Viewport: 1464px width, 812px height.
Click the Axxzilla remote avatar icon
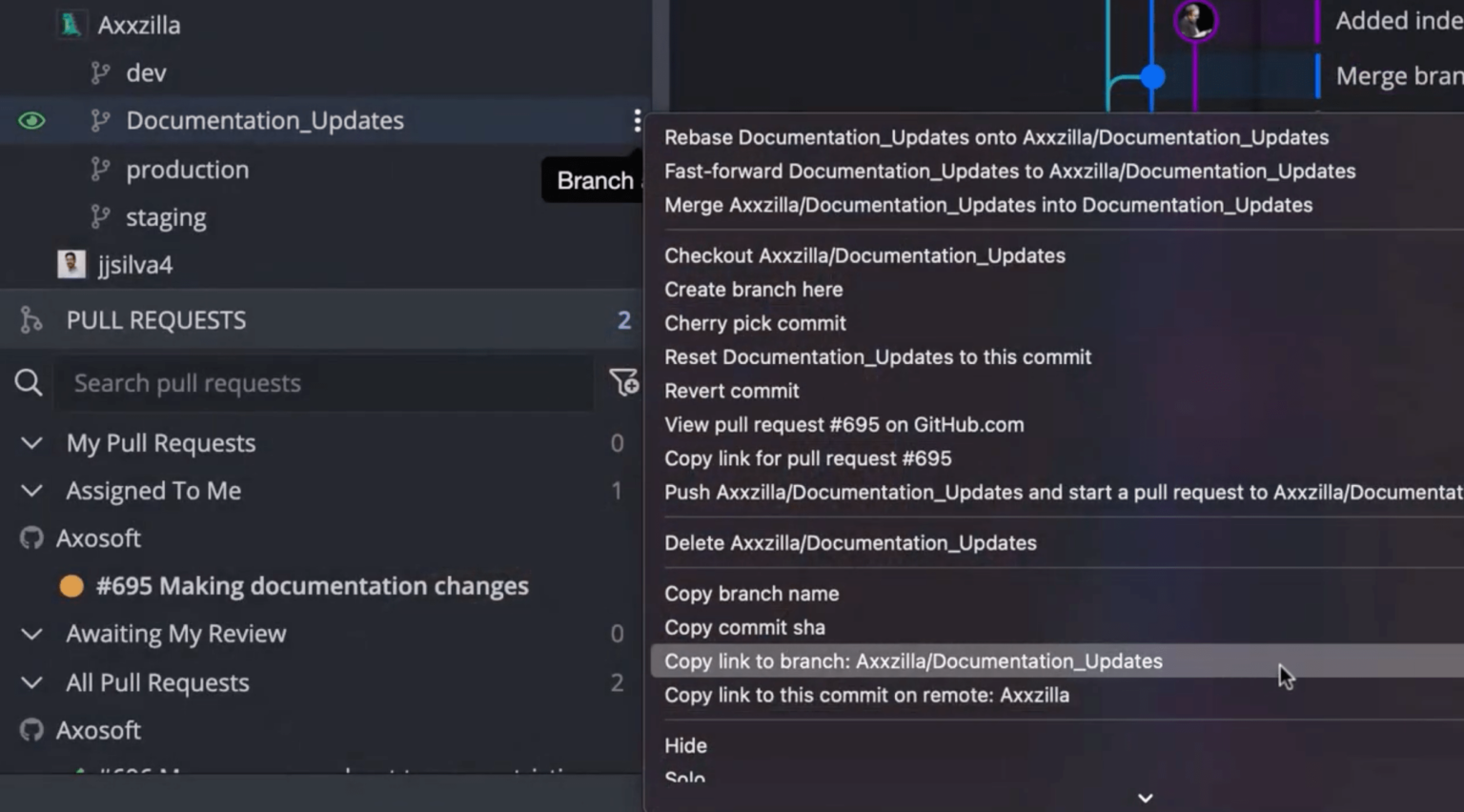(x=71, y=25)
